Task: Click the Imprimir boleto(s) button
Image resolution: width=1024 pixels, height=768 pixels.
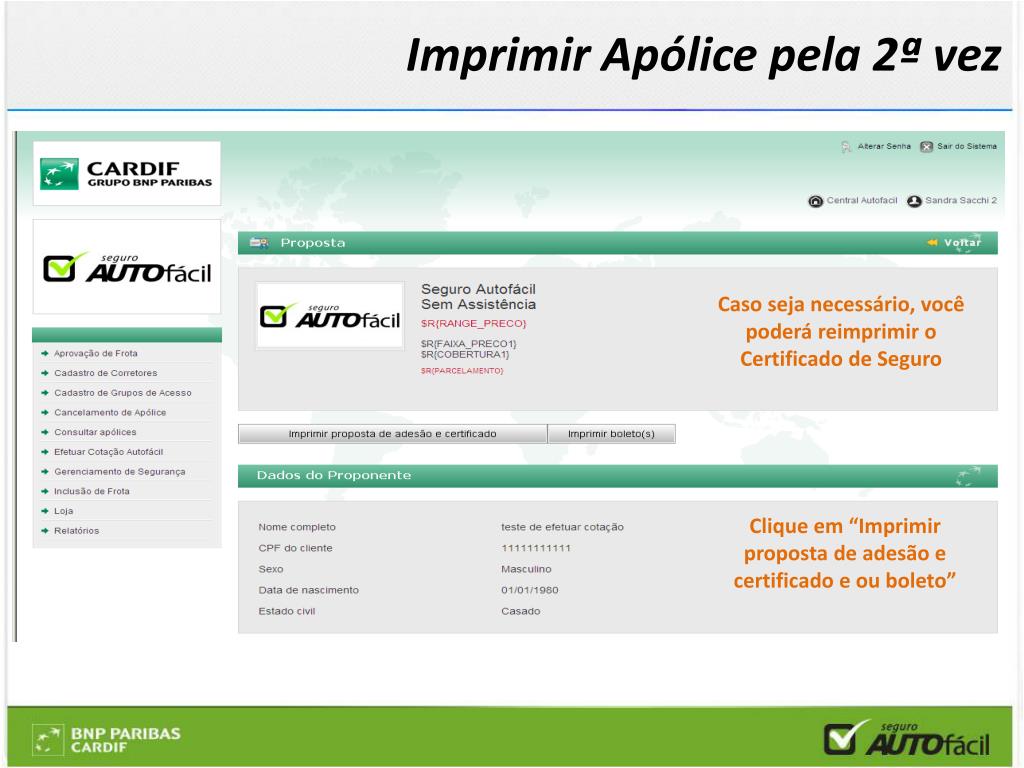Action: pyautogui.click(x=611, y=434)
